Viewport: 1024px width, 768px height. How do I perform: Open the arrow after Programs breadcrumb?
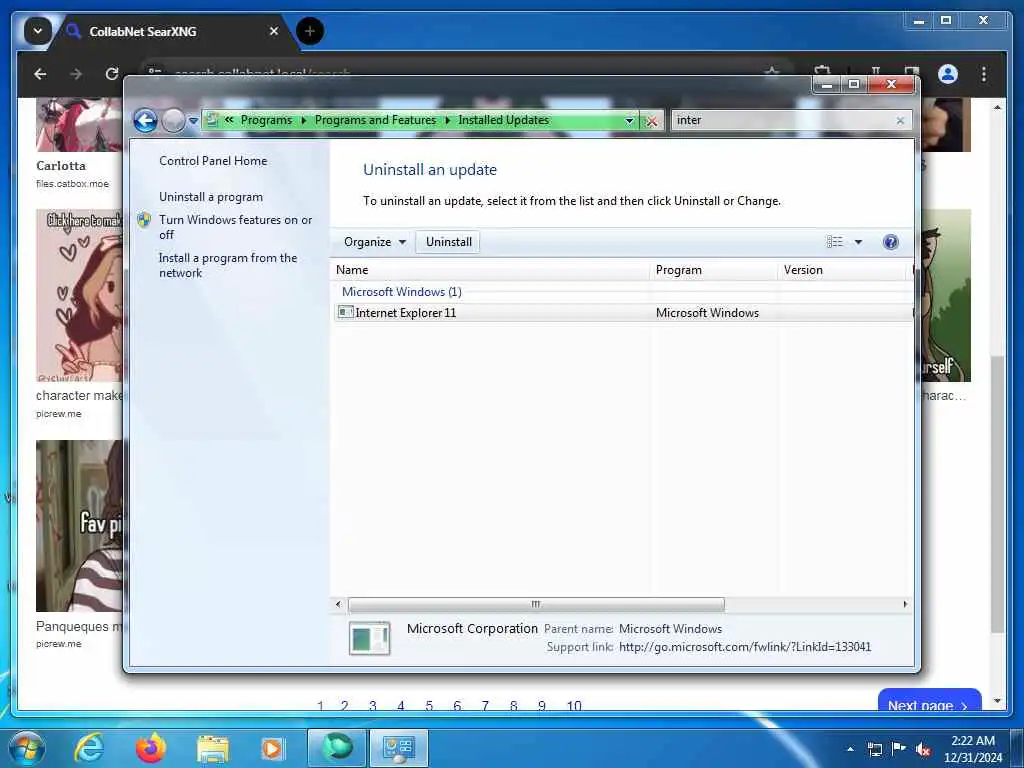(x=304, y=120)
